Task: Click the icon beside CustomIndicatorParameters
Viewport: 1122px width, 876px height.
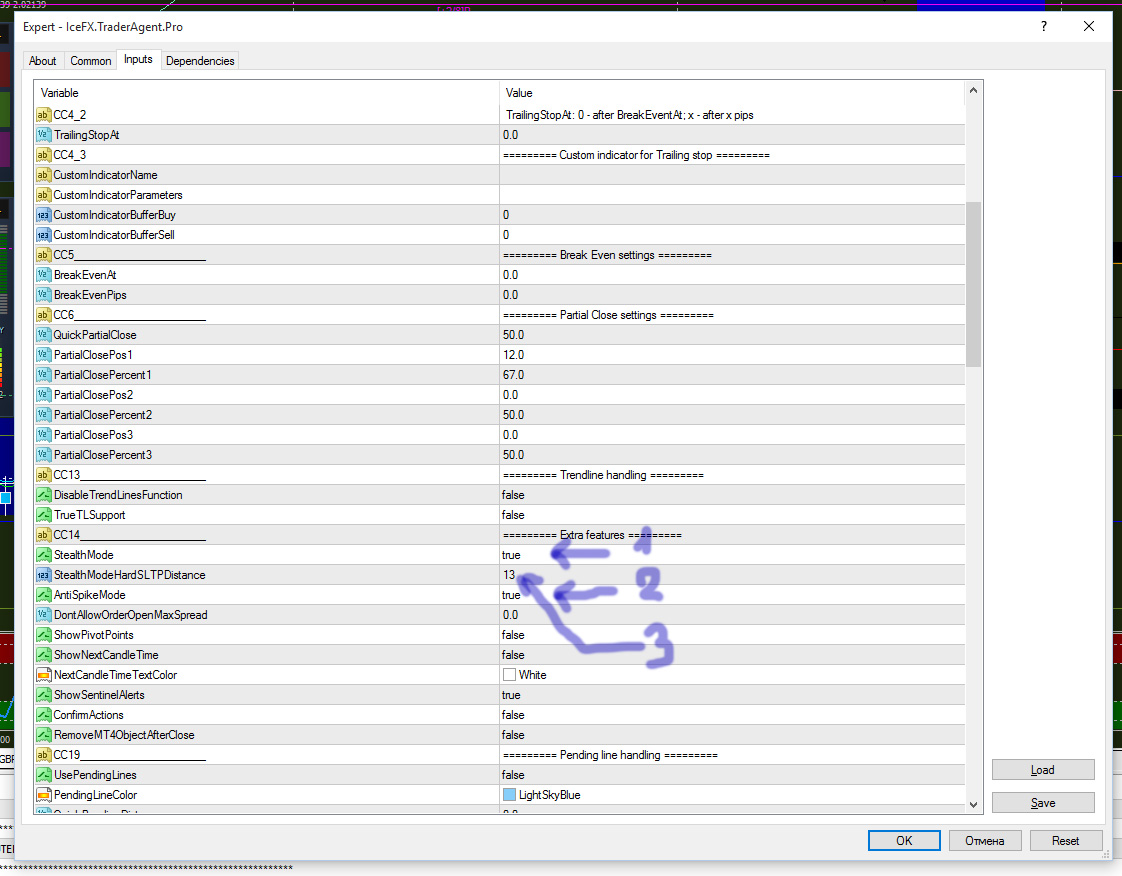Action: [x=44, y=195]
